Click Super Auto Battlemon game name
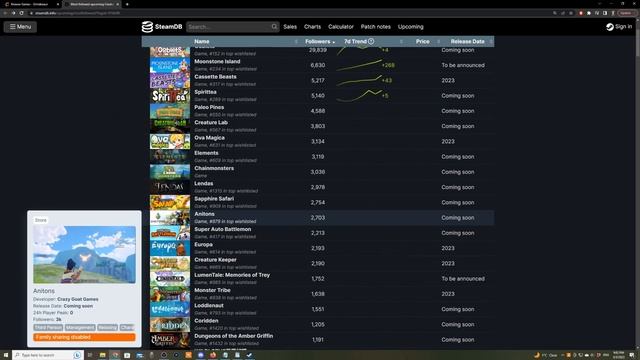Screen dimensions: 640x360 [222, 229]
